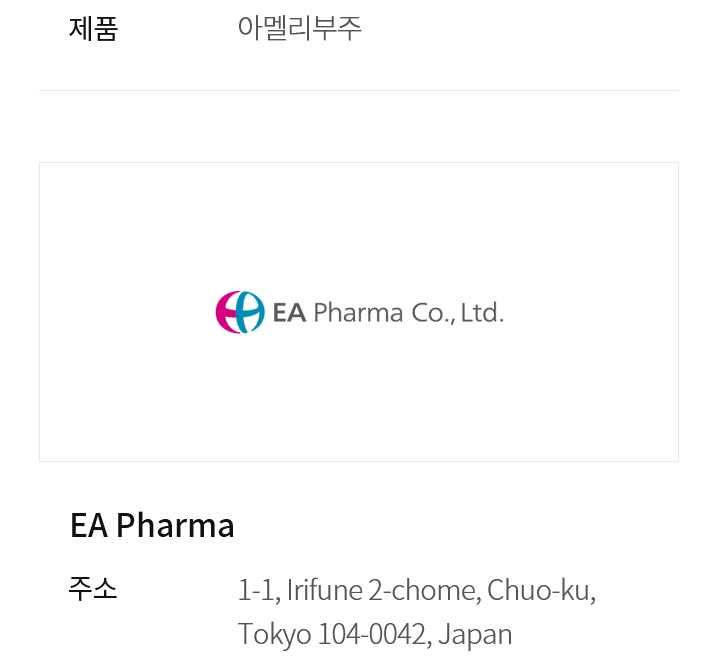Click "Irifune" in the address
Image resolution: width=720 pixels, height=669 pixels.
click(325, 590)
